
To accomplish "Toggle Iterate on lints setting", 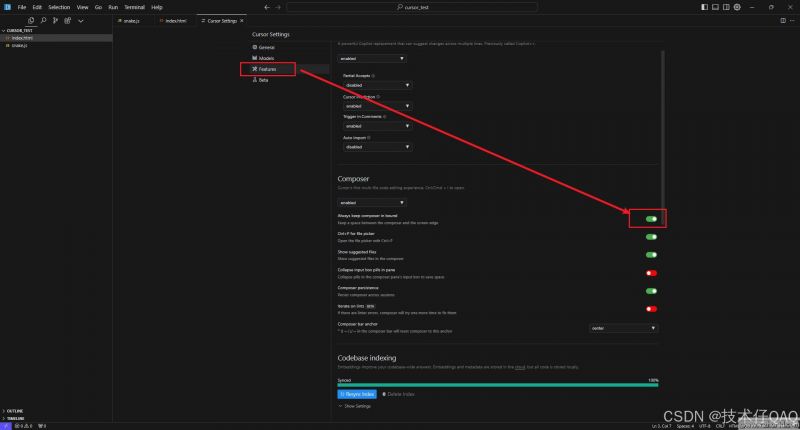I will click(x=652, y=309).
